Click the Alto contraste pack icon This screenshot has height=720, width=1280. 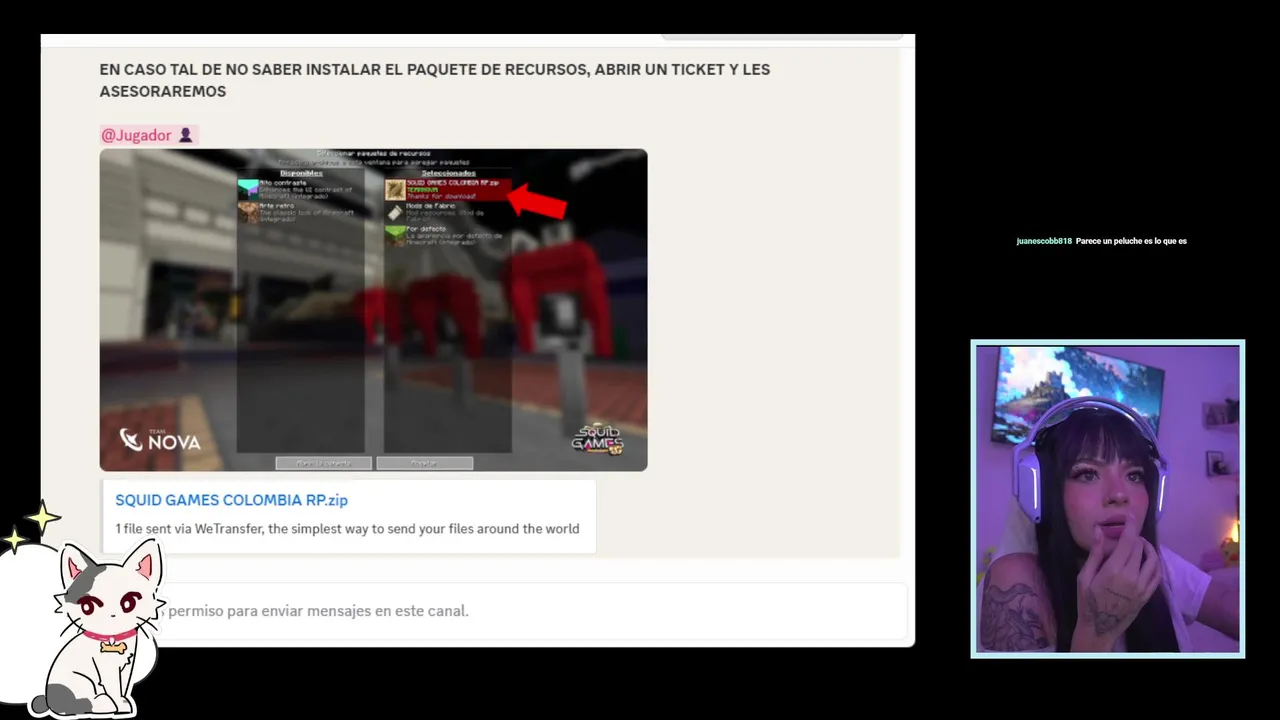point(248,189)
